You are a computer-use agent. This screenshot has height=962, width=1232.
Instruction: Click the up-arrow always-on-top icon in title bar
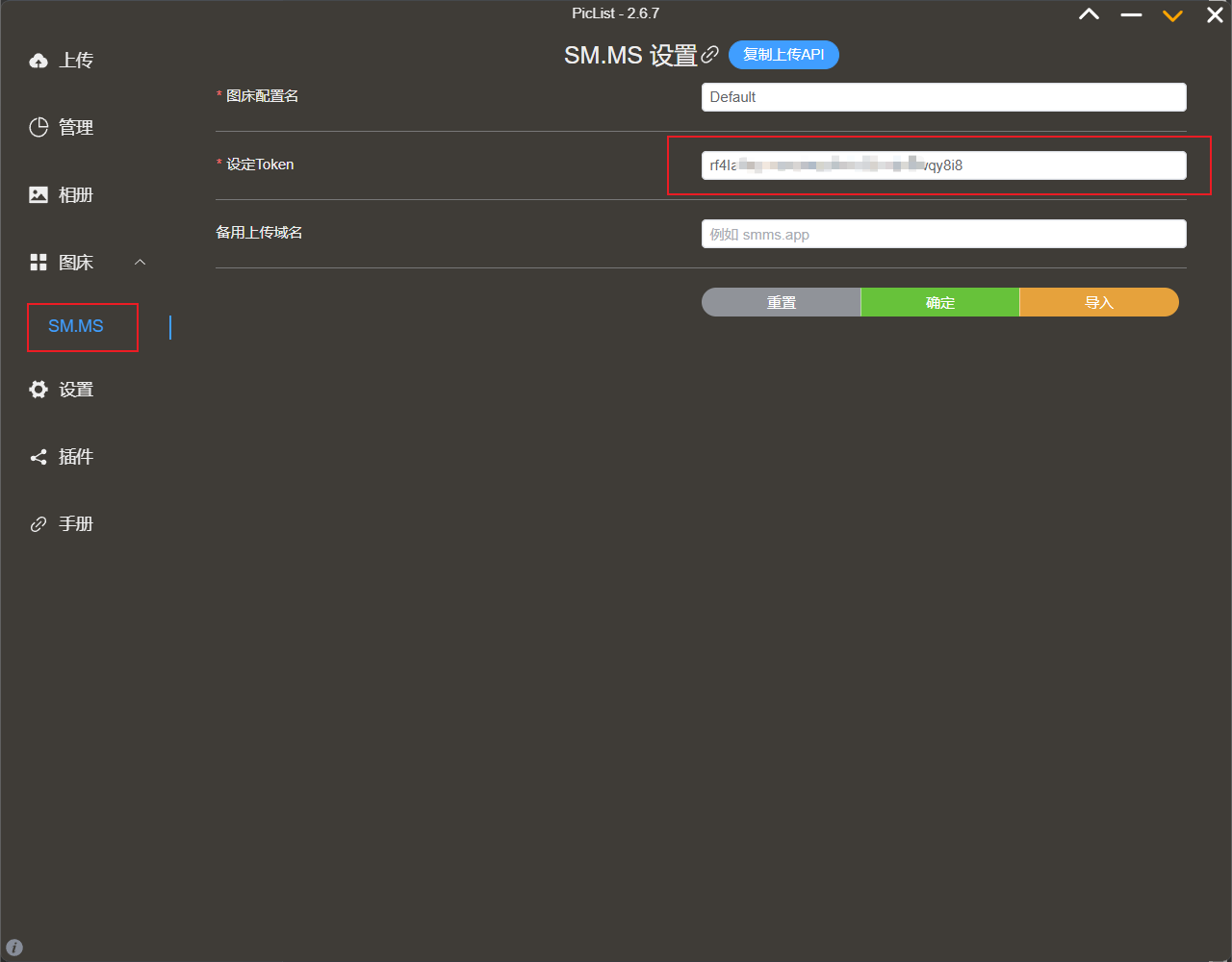tap(1089, 14)
